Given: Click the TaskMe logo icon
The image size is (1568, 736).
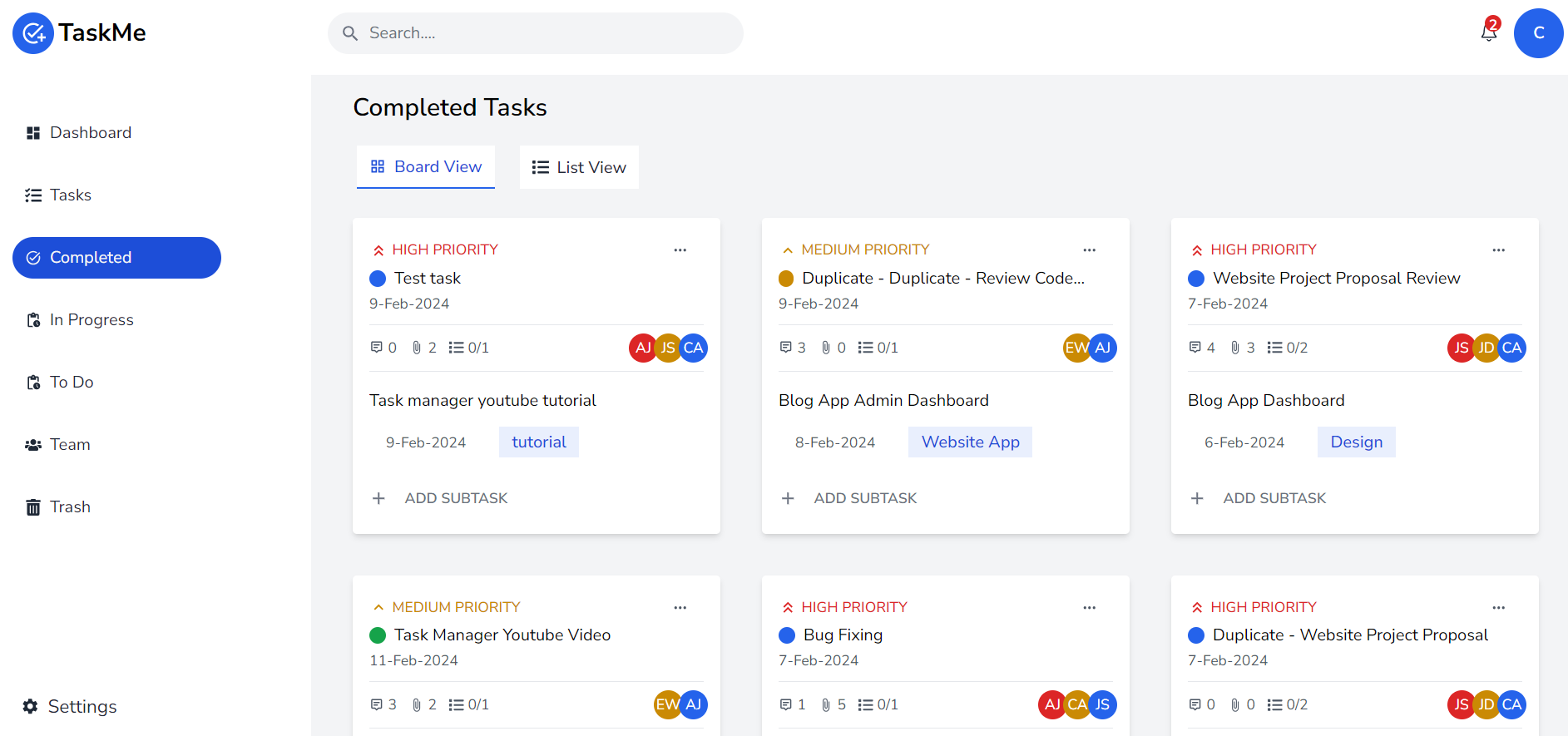Looking at the screenshot, I should (33, 33).
